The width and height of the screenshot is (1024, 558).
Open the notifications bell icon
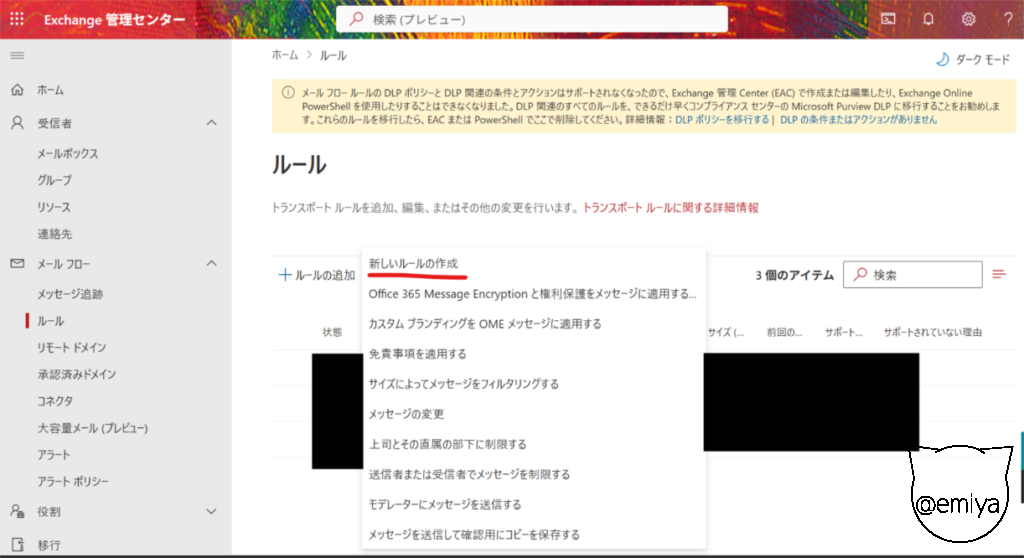click(928, 19)
